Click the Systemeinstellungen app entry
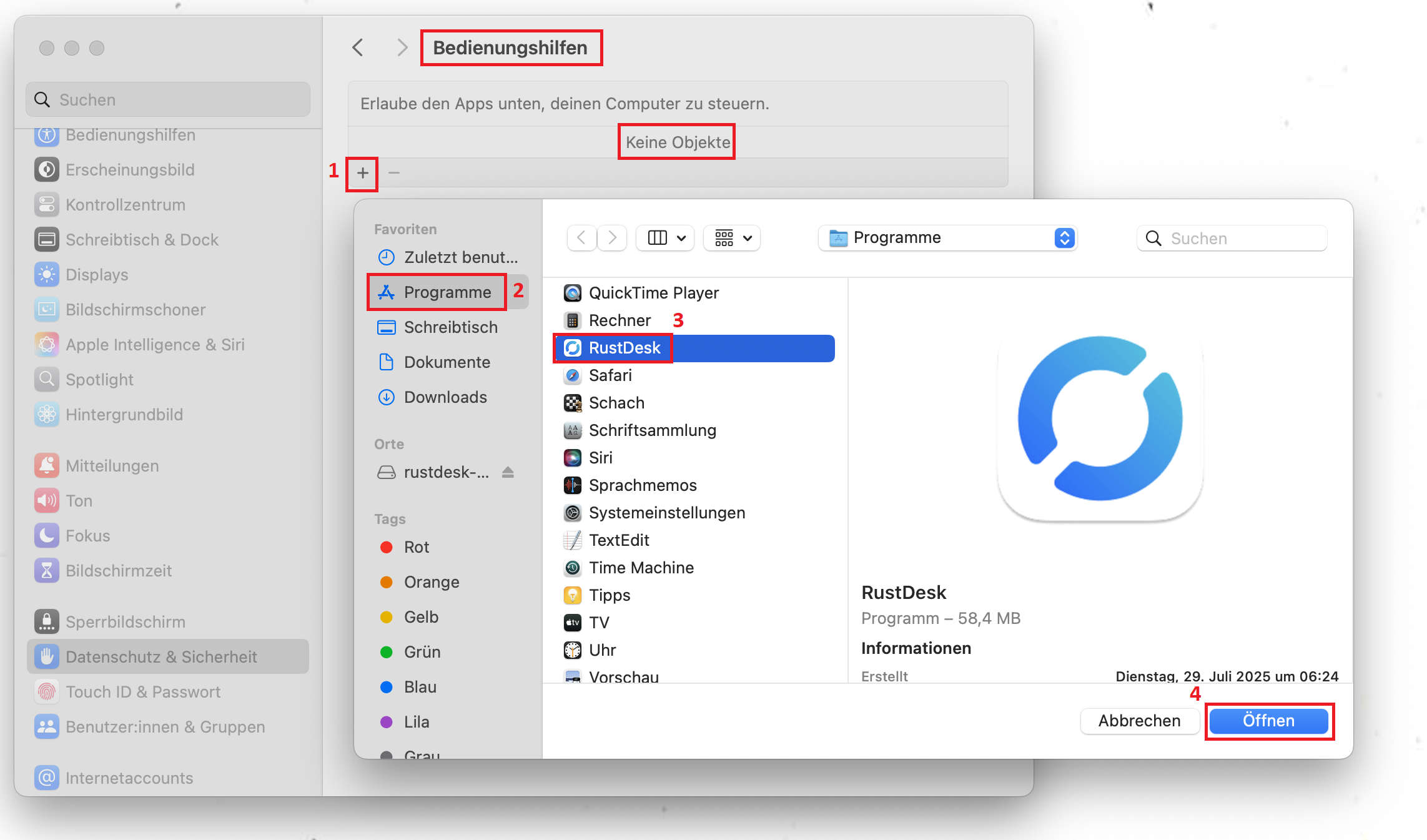The image size is (1427, 840). [666, 513]
